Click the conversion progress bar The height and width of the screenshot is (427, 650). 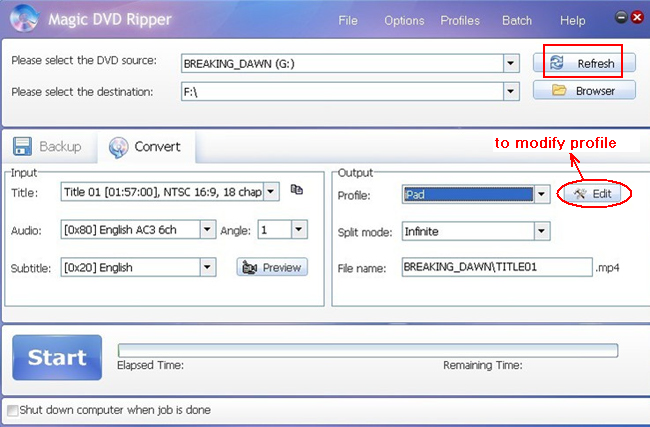click(x=368, y=350)
